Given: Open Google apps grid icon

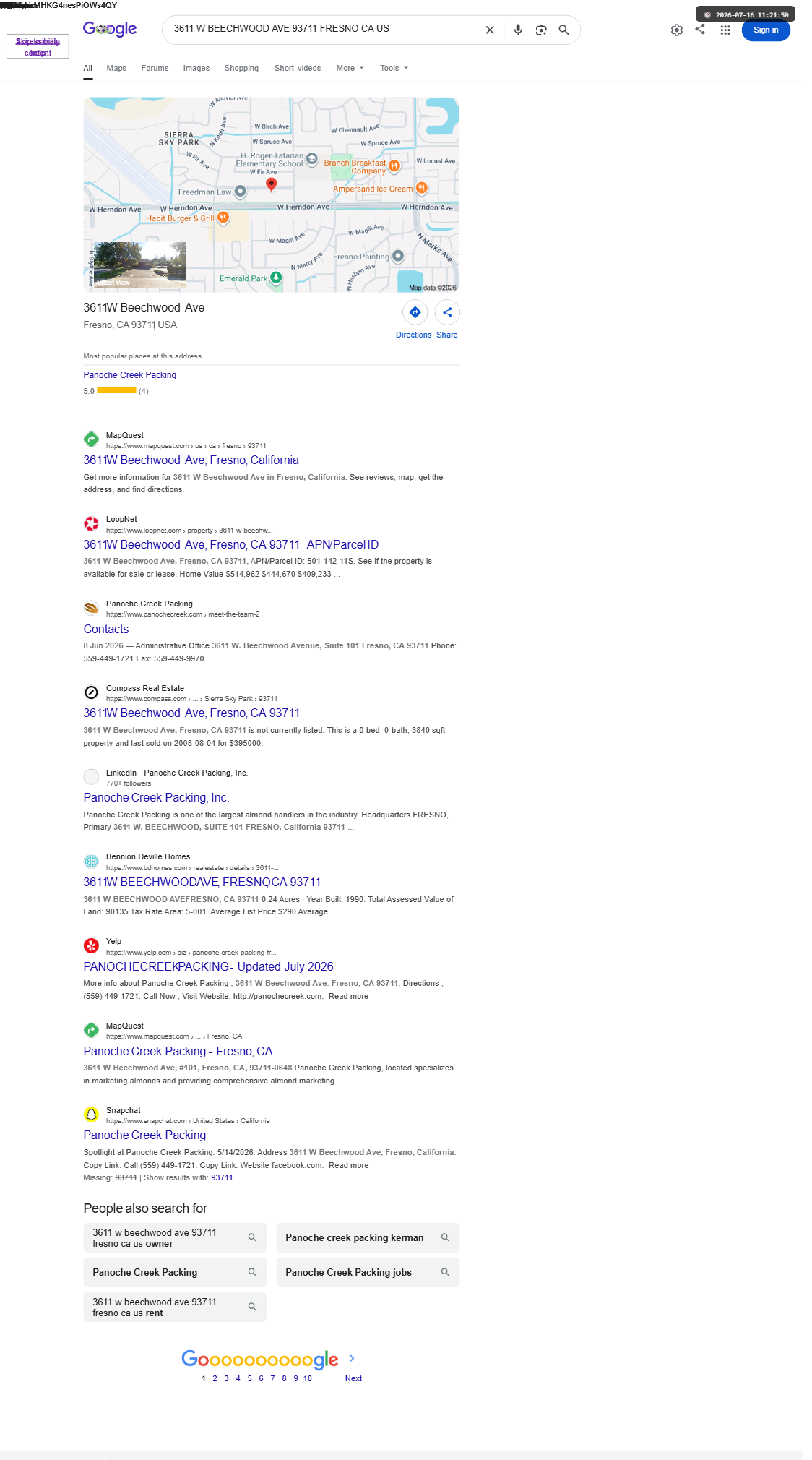Looking at the screenshot, I should point(725,30).
